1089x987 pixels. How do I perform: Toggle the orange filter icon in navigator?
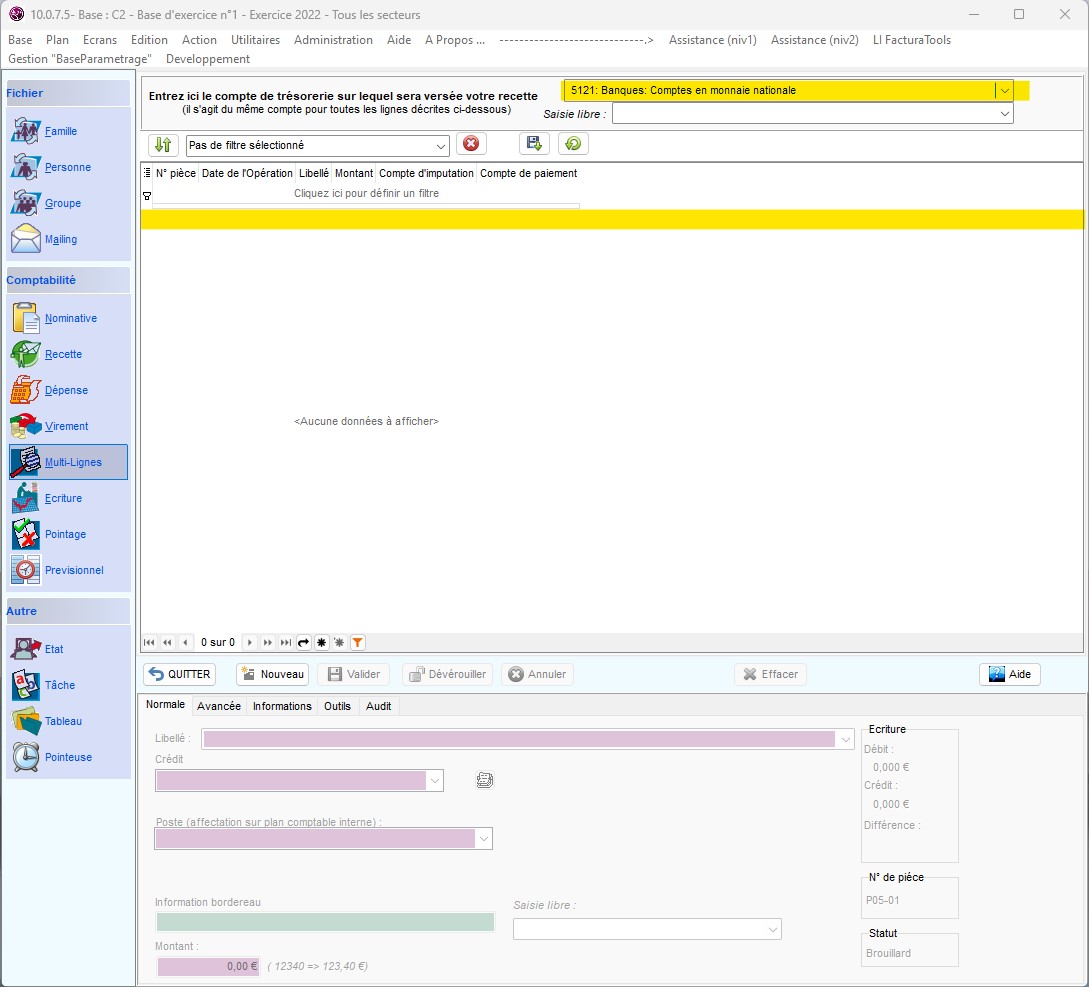357,642
